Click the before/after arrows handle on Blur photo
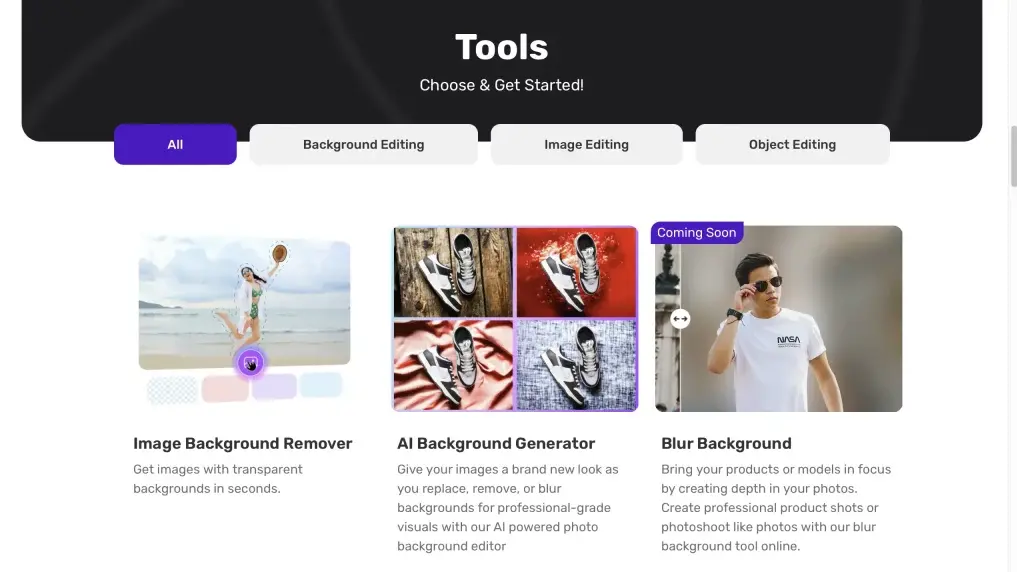Screen dimensions: 1017x572 point(680,319)
